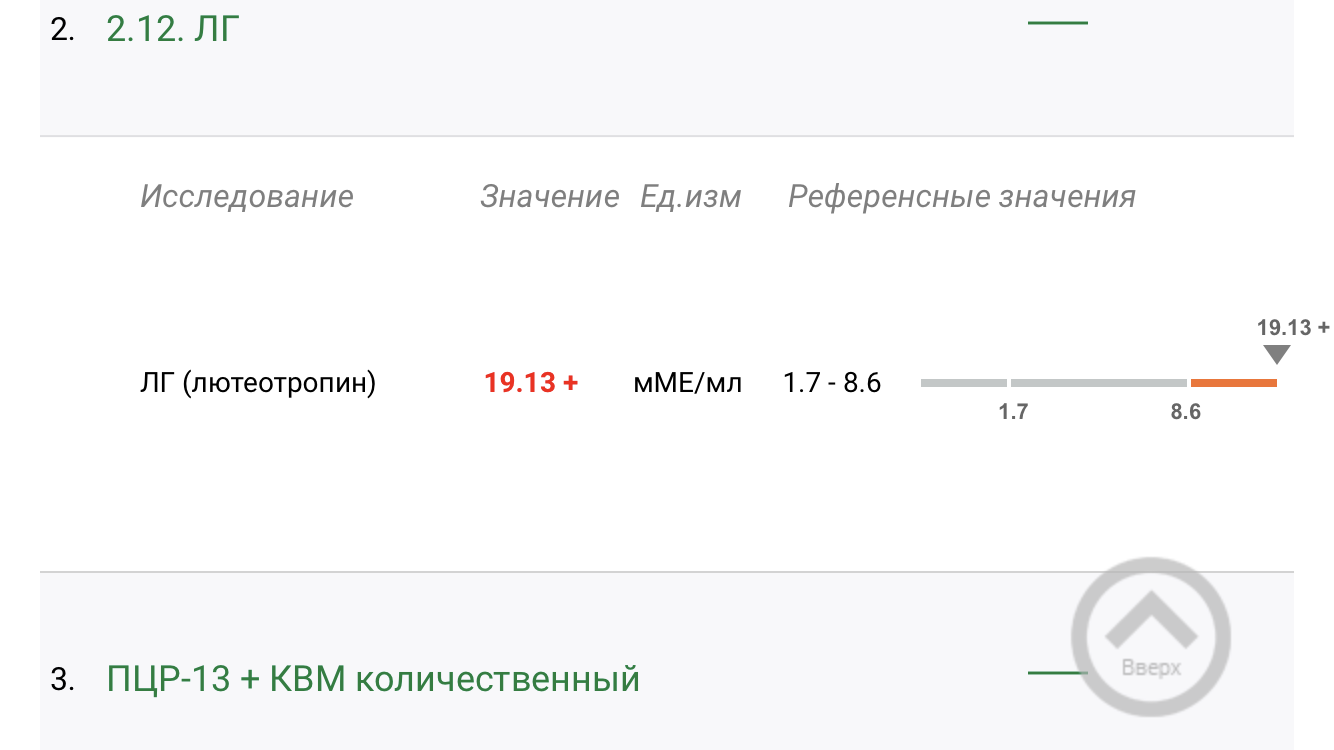This screenshot has height=750, width=1334.
Task: Select the ЛГ (лютеотропин) test name
Action: coord(258,383)
